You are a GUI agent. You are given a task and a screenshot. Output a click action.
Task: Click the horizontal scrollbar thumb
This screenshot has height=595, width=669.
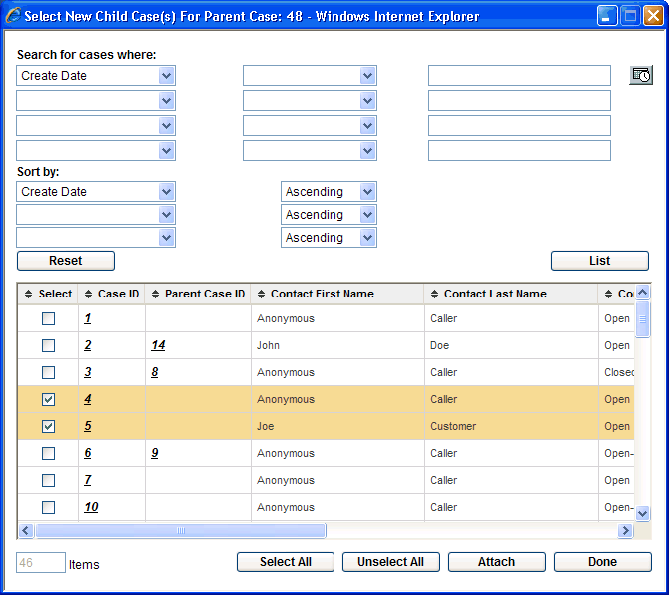(x=181, y=530)
